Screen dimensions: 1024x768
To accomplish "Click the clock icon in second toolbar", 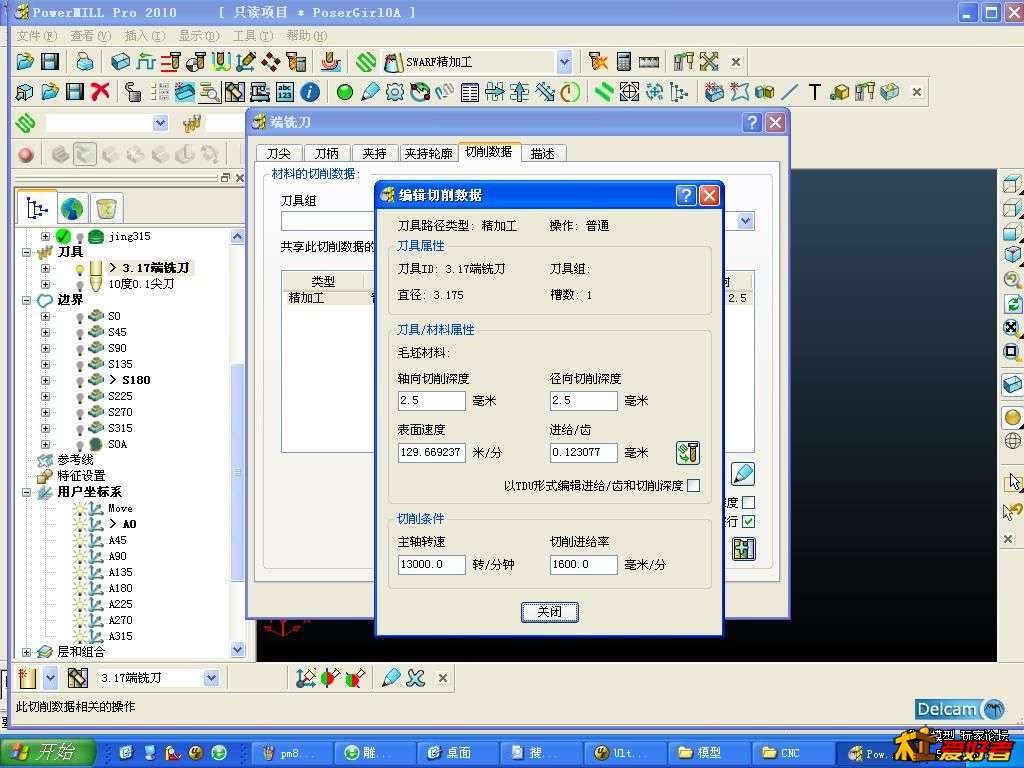I will [570, 92].
